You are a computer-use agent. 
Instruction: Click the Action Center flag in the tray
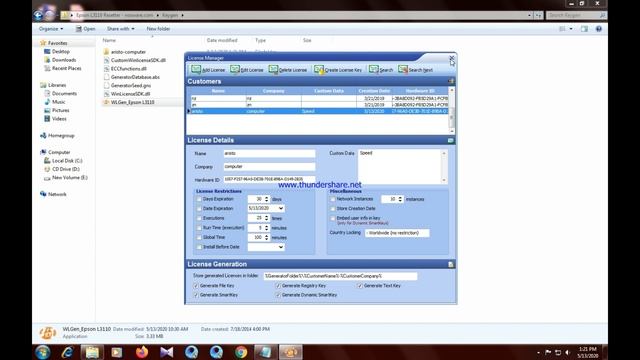click(548, 352)
